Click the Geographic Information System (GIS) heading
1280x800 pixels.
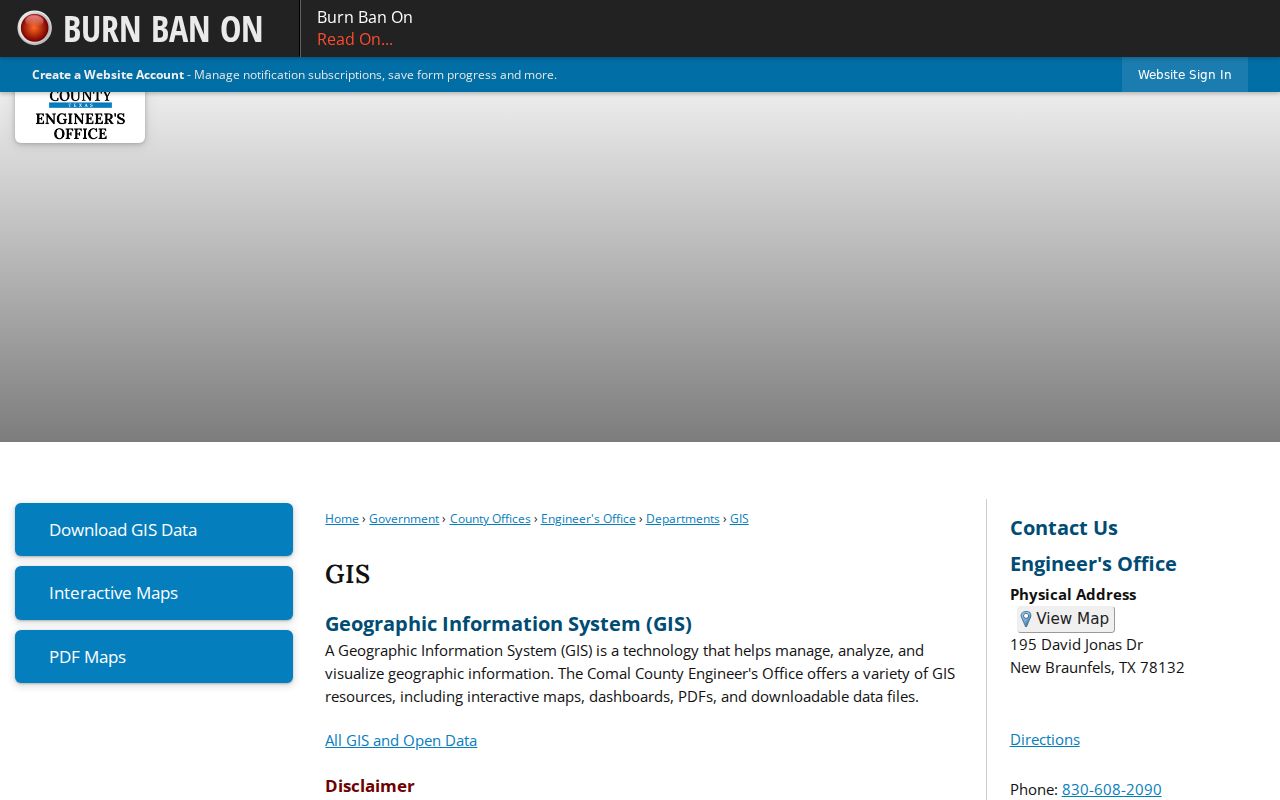pos(508,624)
